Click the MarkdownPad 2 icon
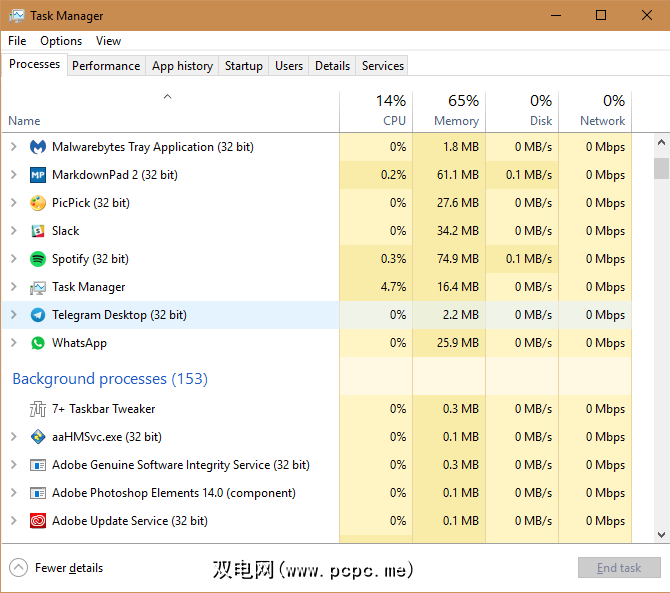This screenshot has width=670, height=593. [38, 175]
